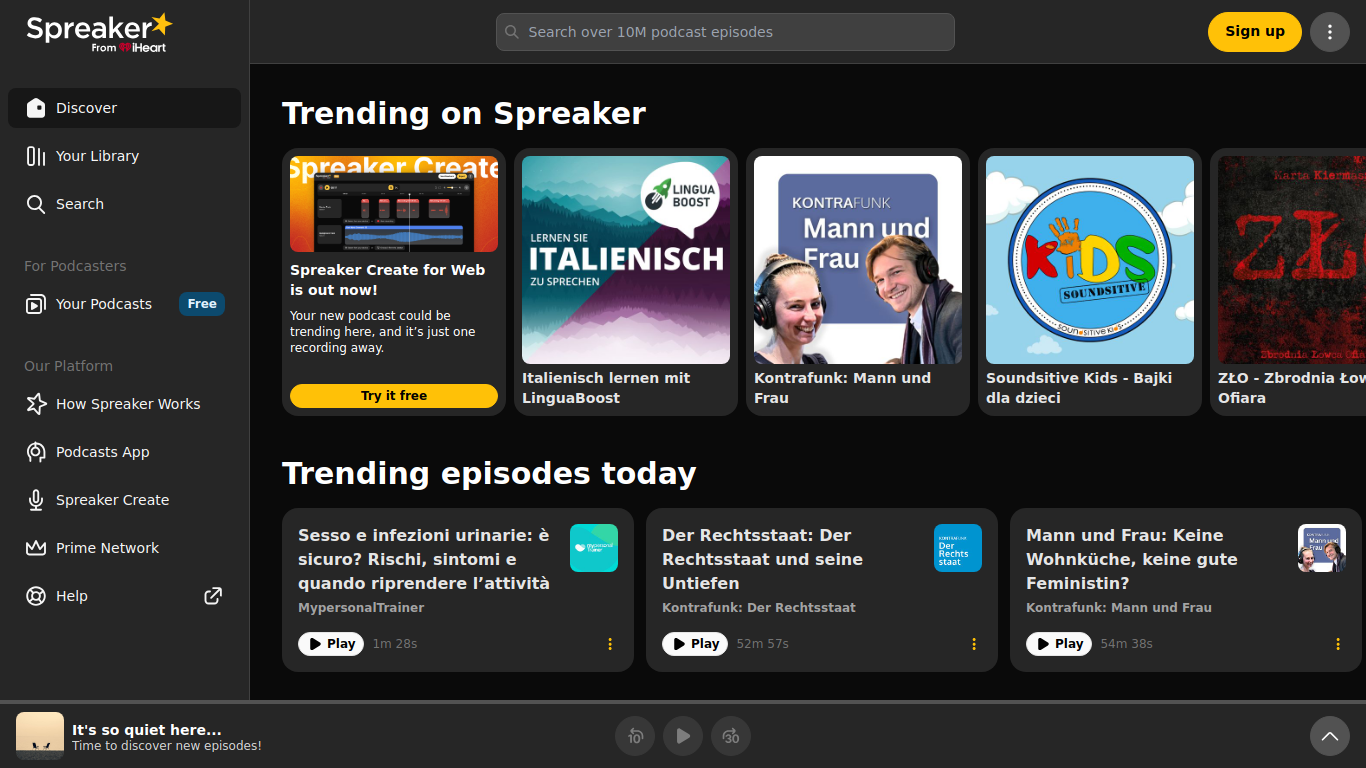Open the ZŁO Zbrodnia podcast cover
The width and height of the screenshot is (1366, 768).
tap(1292, 260)
